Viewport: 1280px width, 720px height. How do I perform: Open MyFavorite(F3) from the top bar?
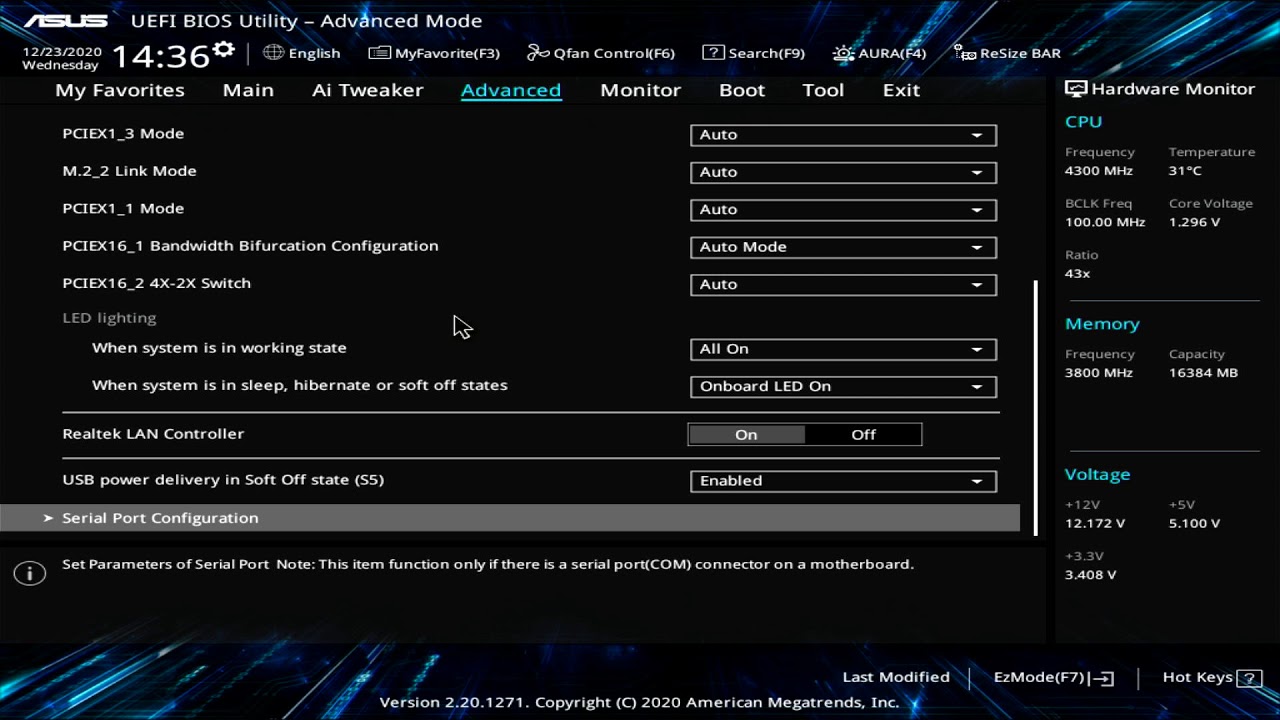pyautogui.click(x=434, y=53)
